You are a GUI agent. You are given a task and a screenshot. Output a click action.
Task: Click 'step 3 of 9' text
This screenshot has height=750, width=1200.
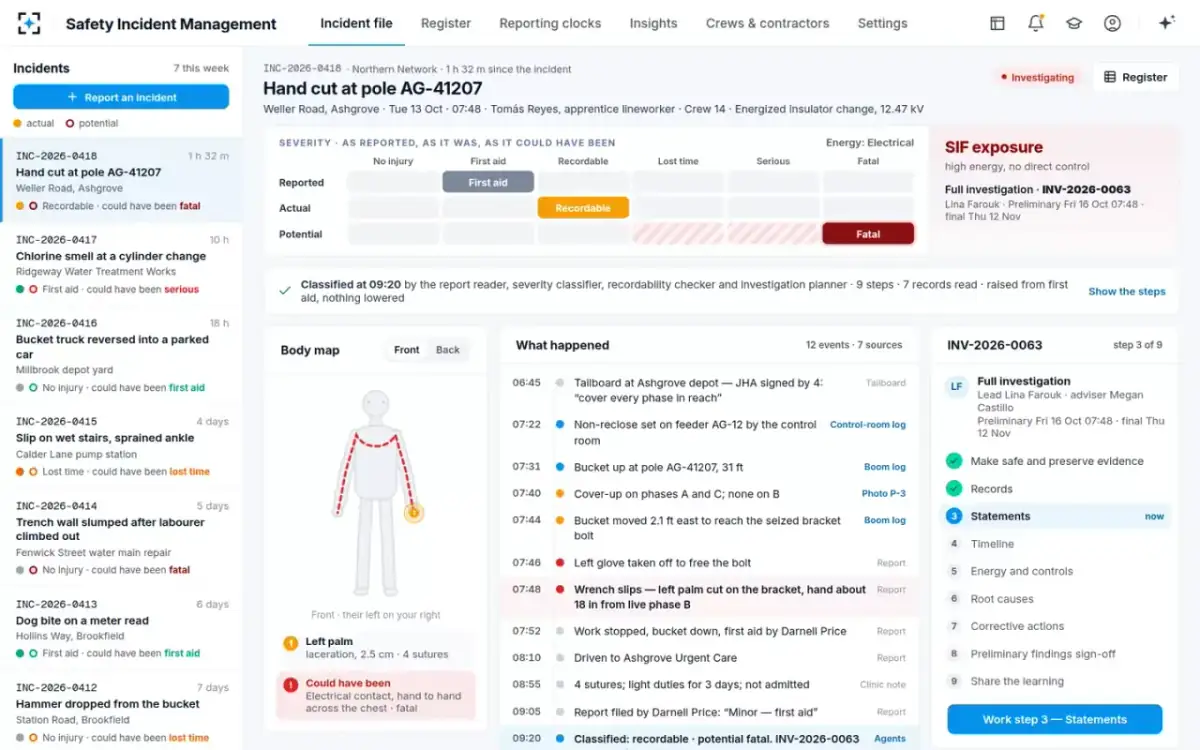[x=1138, y=345]
